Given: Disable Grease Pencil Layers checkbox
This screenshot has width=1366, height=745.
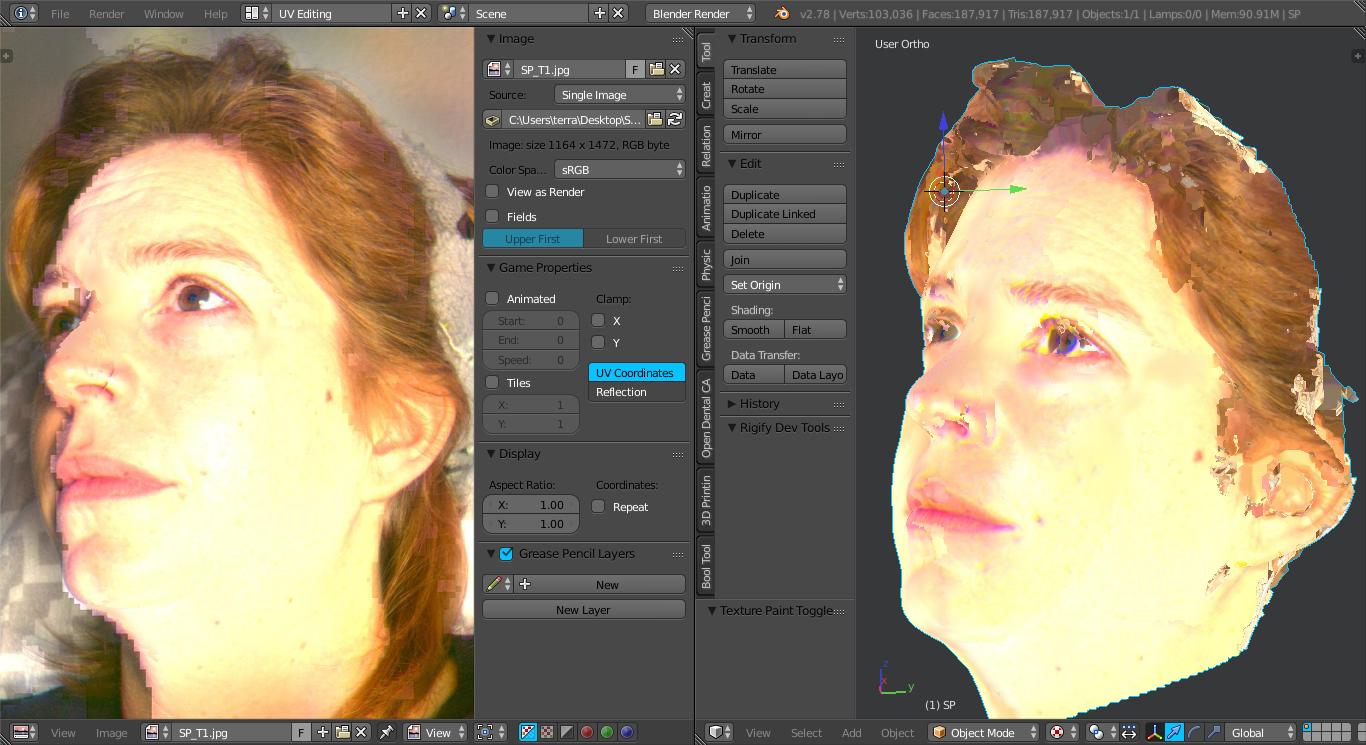Looking at the screenshot, I should click(x=506, y=553).
